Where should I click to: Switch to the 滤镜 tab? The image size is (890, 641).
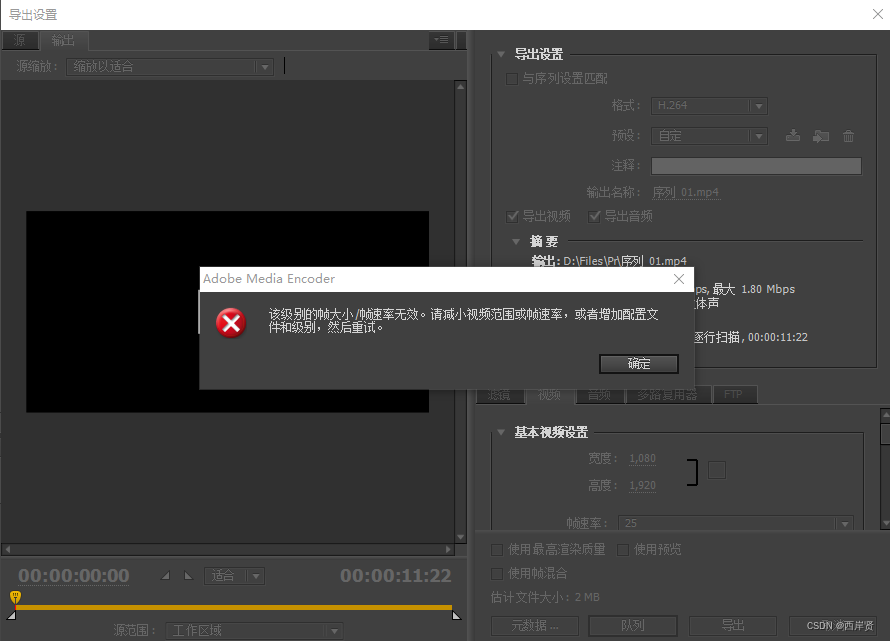[x=499, y=395]
